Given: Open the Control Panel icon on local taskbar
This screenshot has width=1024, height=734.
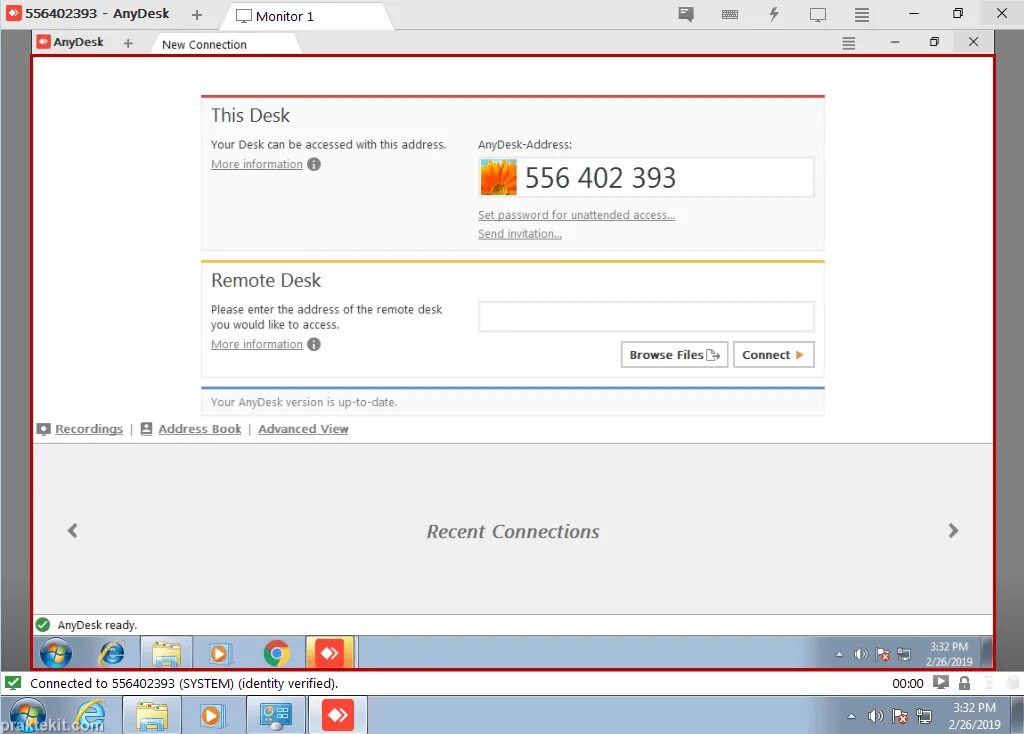Looking at the screenshot, I should tap(275, 715).
